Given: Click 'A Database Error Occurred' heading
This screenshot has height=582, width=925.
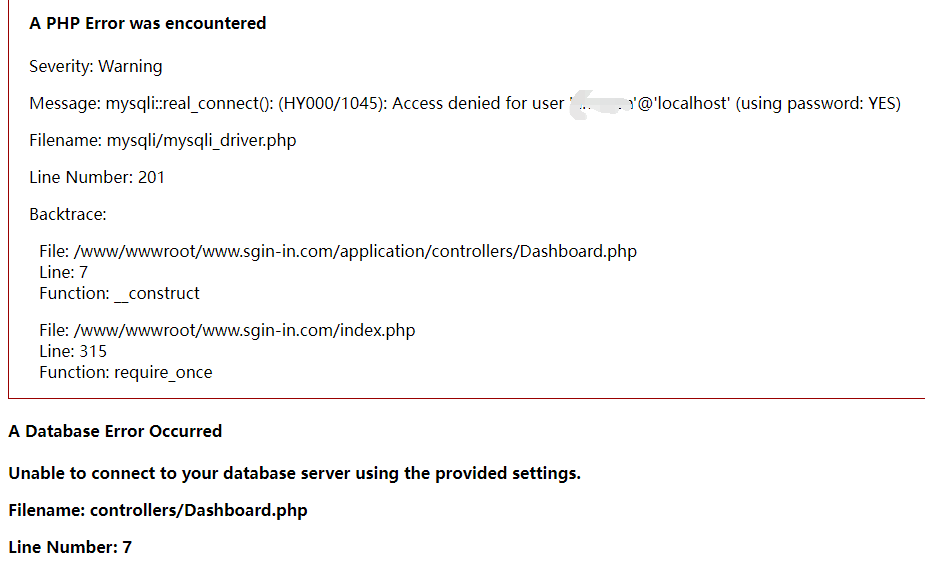Looking at the screenshot, I should [115, 431].
